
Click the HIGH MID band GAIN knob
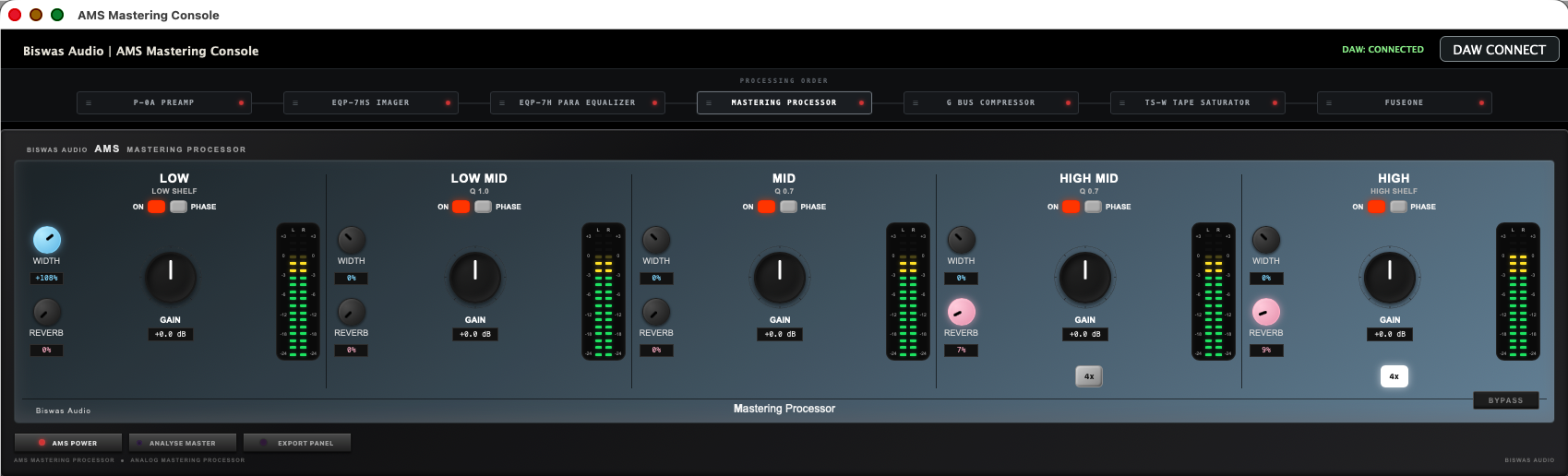point(1085,277)
